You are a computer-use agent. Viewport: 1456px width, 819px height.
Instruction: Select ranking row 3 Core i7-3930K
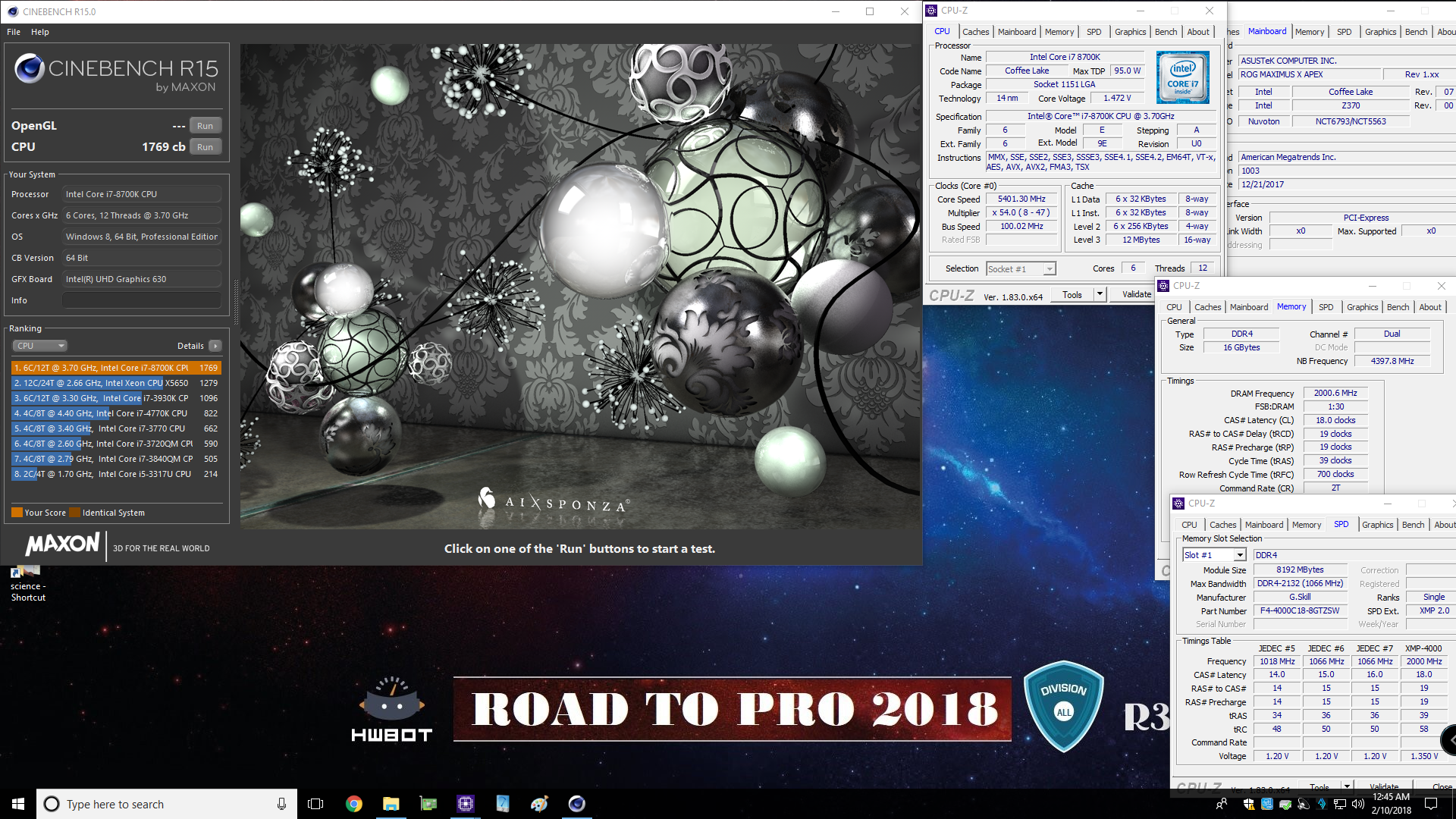[x=116, y=398]
